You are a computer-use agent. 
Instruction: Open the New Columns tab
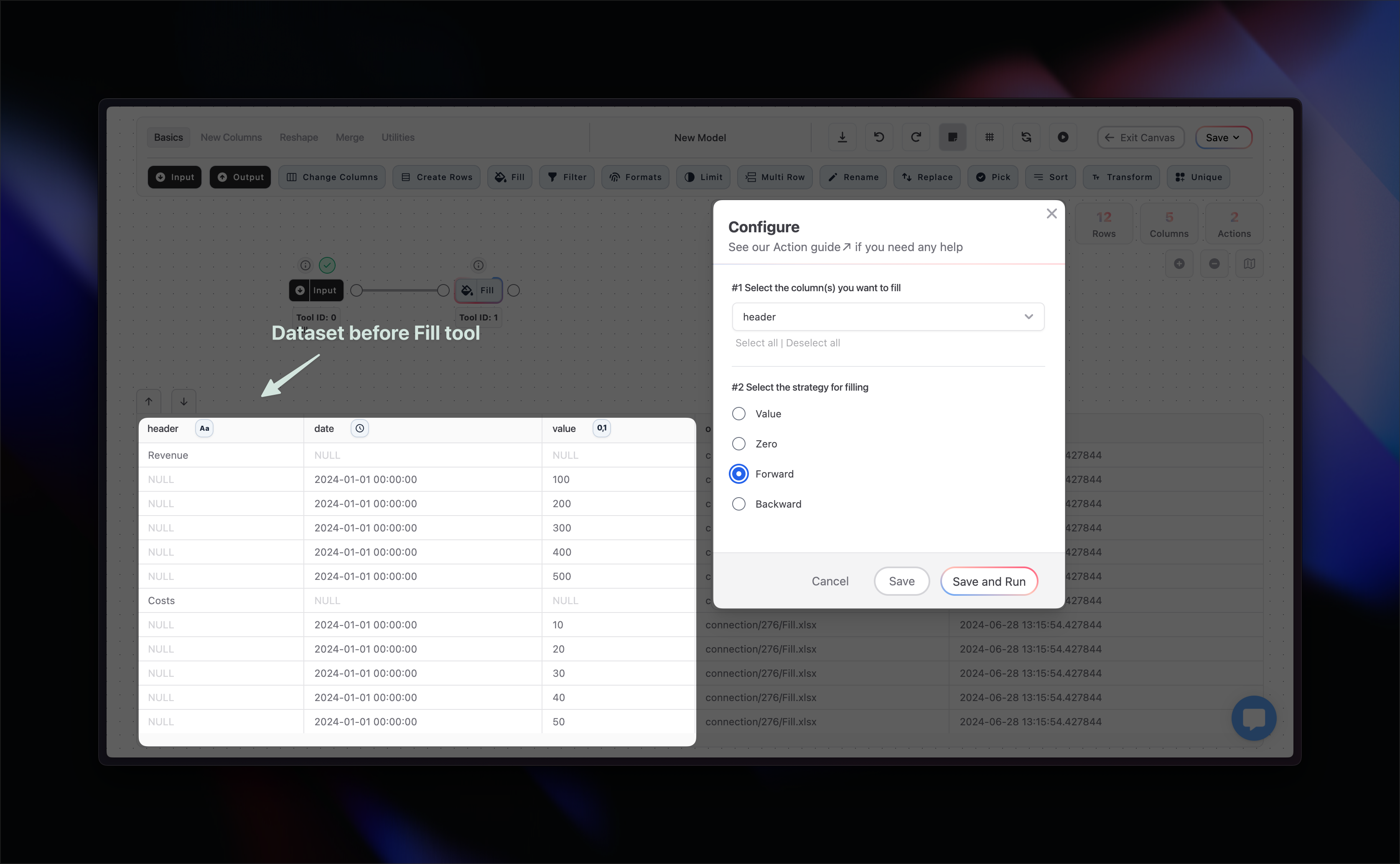[x=231, y=137]
